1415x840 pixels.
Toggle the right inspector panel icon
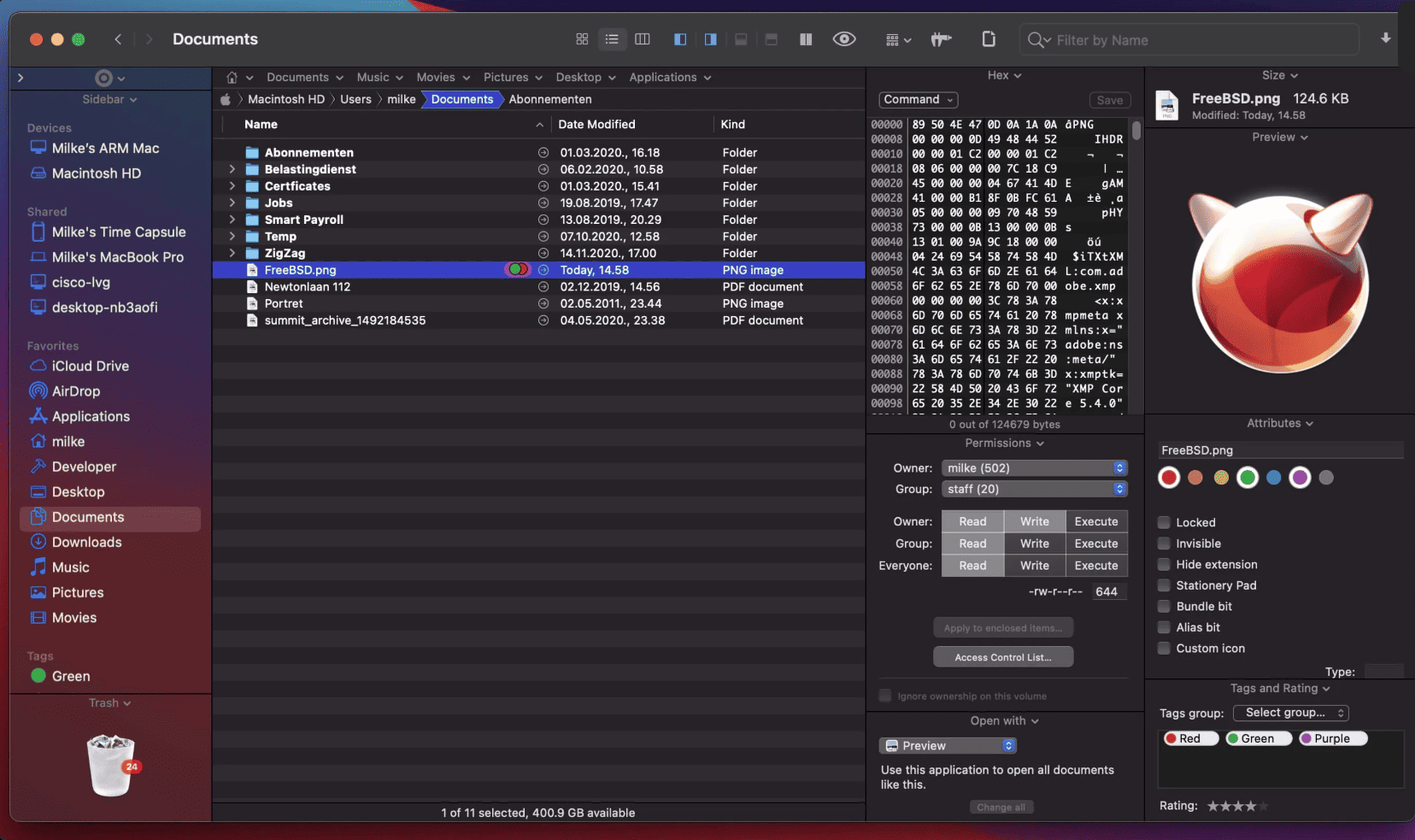710,39
